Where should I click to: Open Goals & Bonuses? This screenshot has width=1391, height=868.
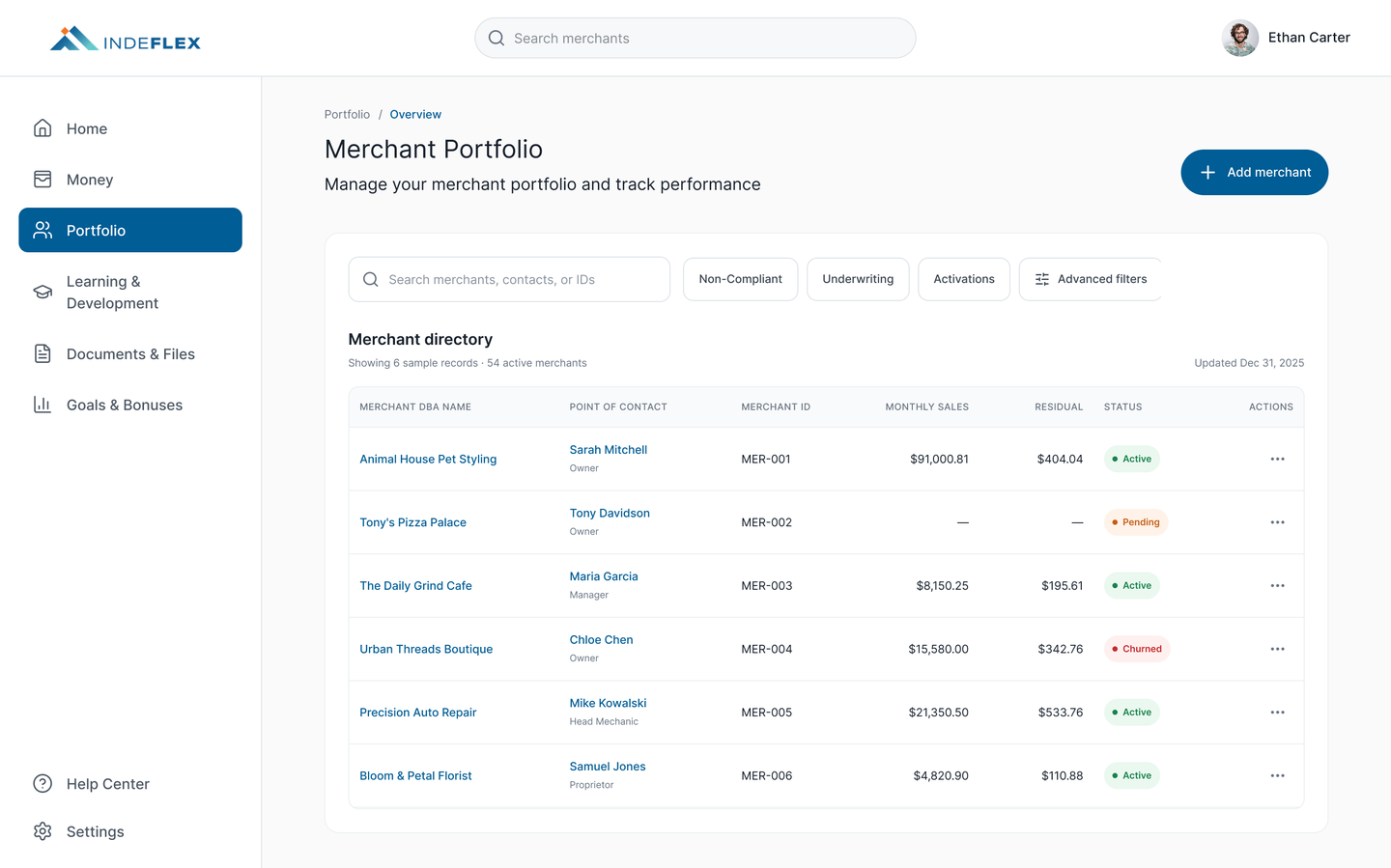click(130, 405)
